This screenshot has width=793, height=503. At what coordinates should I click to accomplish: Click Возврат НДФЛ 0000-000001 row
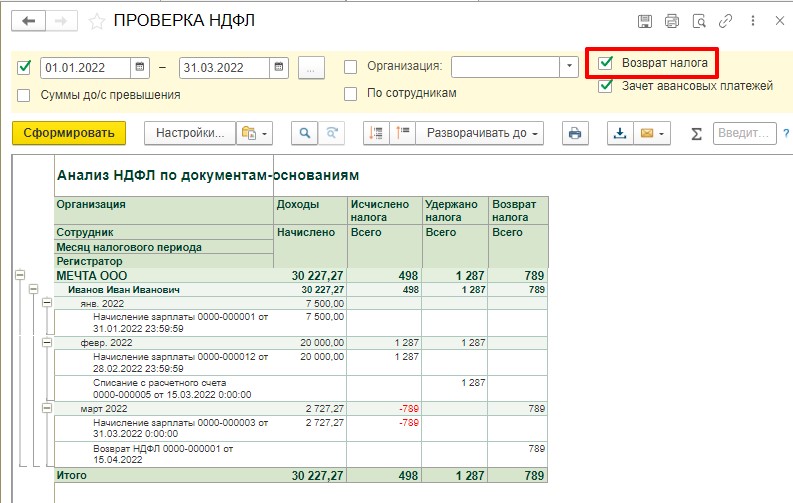click(301, 454)
